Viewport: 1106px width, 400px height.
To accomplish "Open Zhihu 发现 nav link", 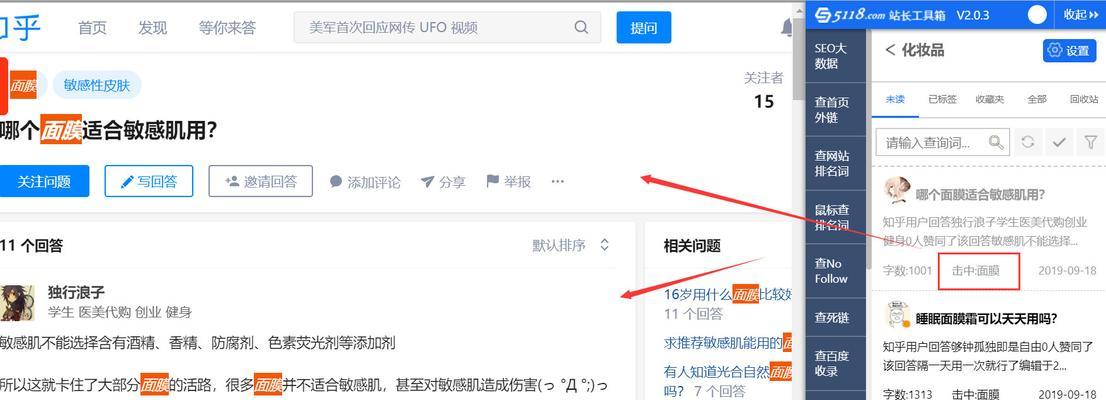I will [152, 28].
